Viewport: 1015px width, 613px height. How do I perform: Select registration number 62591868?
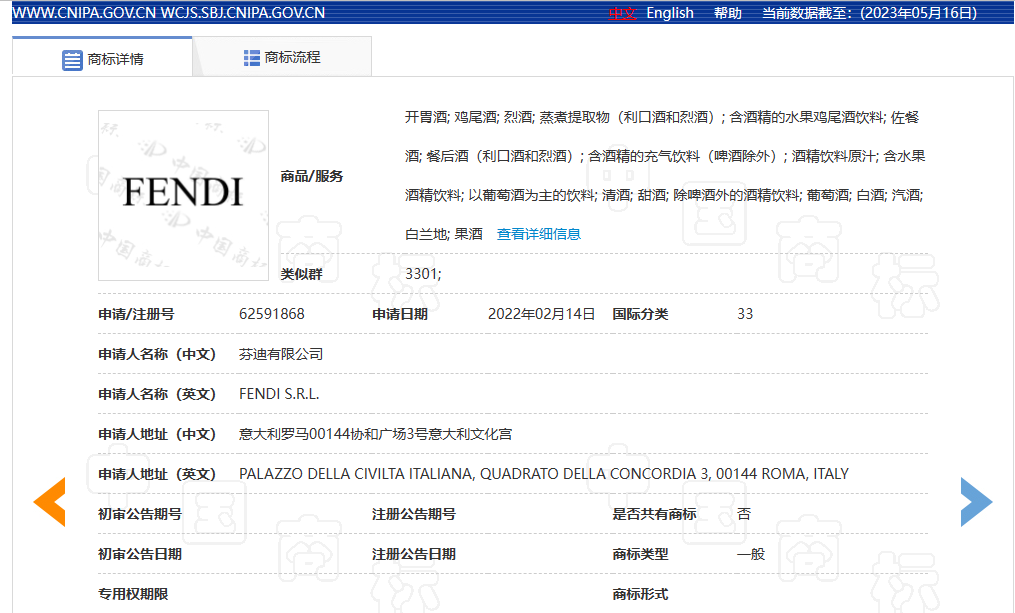tap(272, 314)
